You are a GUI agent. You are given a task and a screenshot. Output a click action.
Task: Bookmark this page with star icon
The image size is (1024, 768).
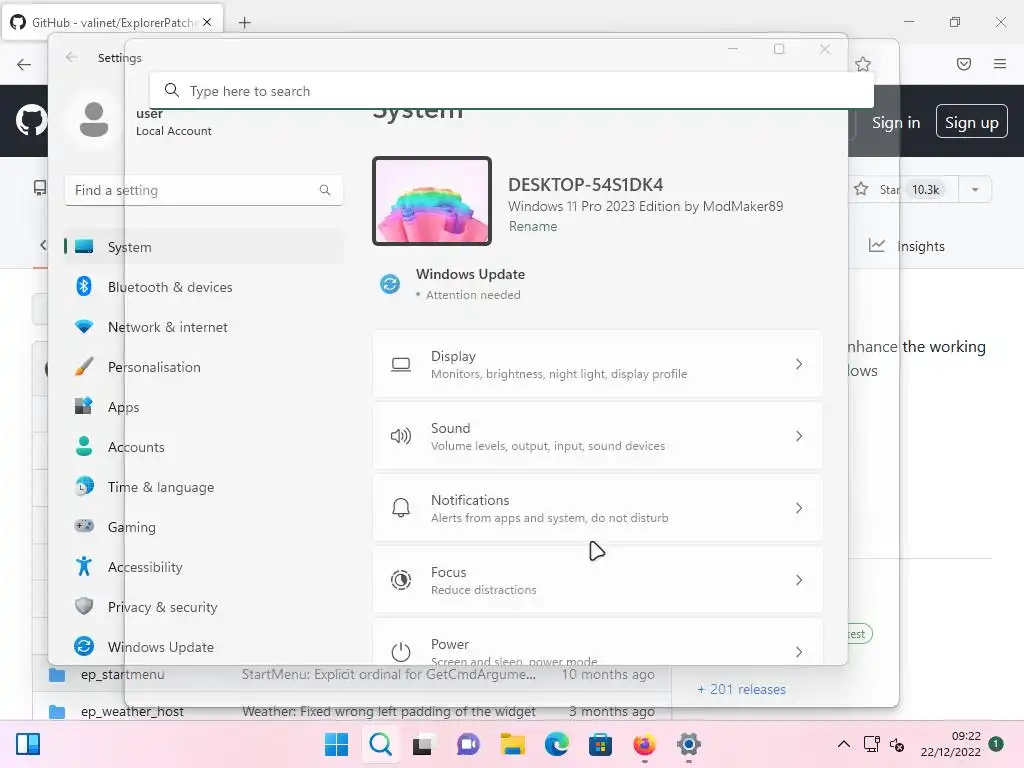click(863, 64)
